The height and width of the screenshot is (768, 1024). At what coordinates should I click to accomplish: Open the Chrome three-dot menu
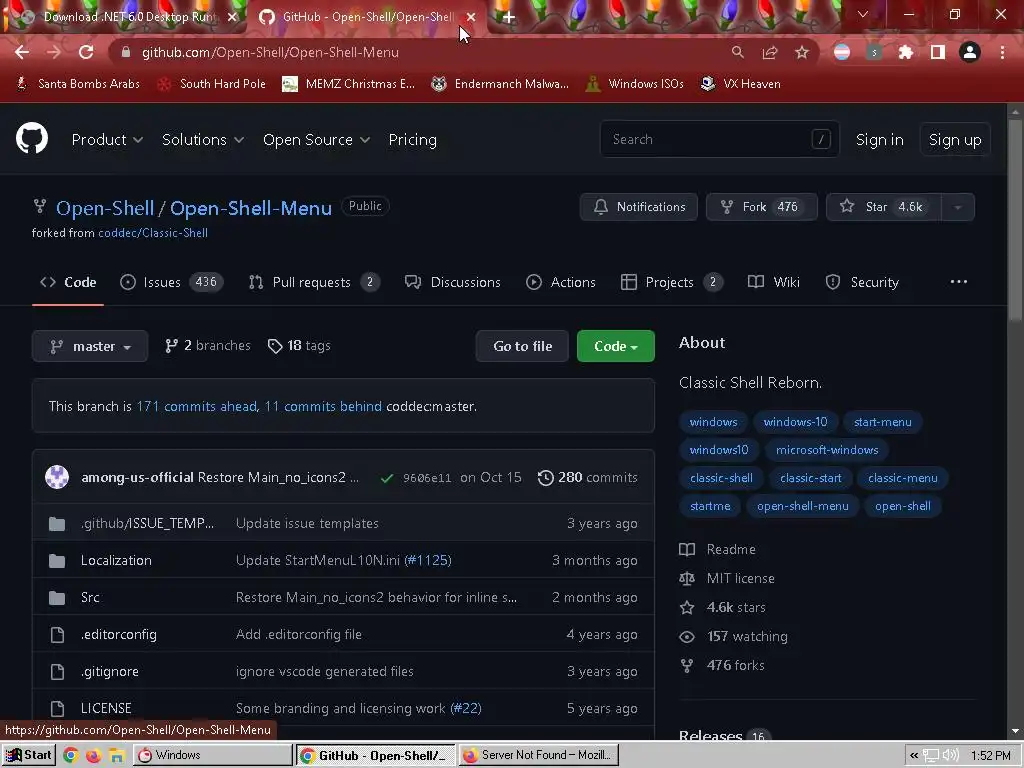tap(1002, 52)
